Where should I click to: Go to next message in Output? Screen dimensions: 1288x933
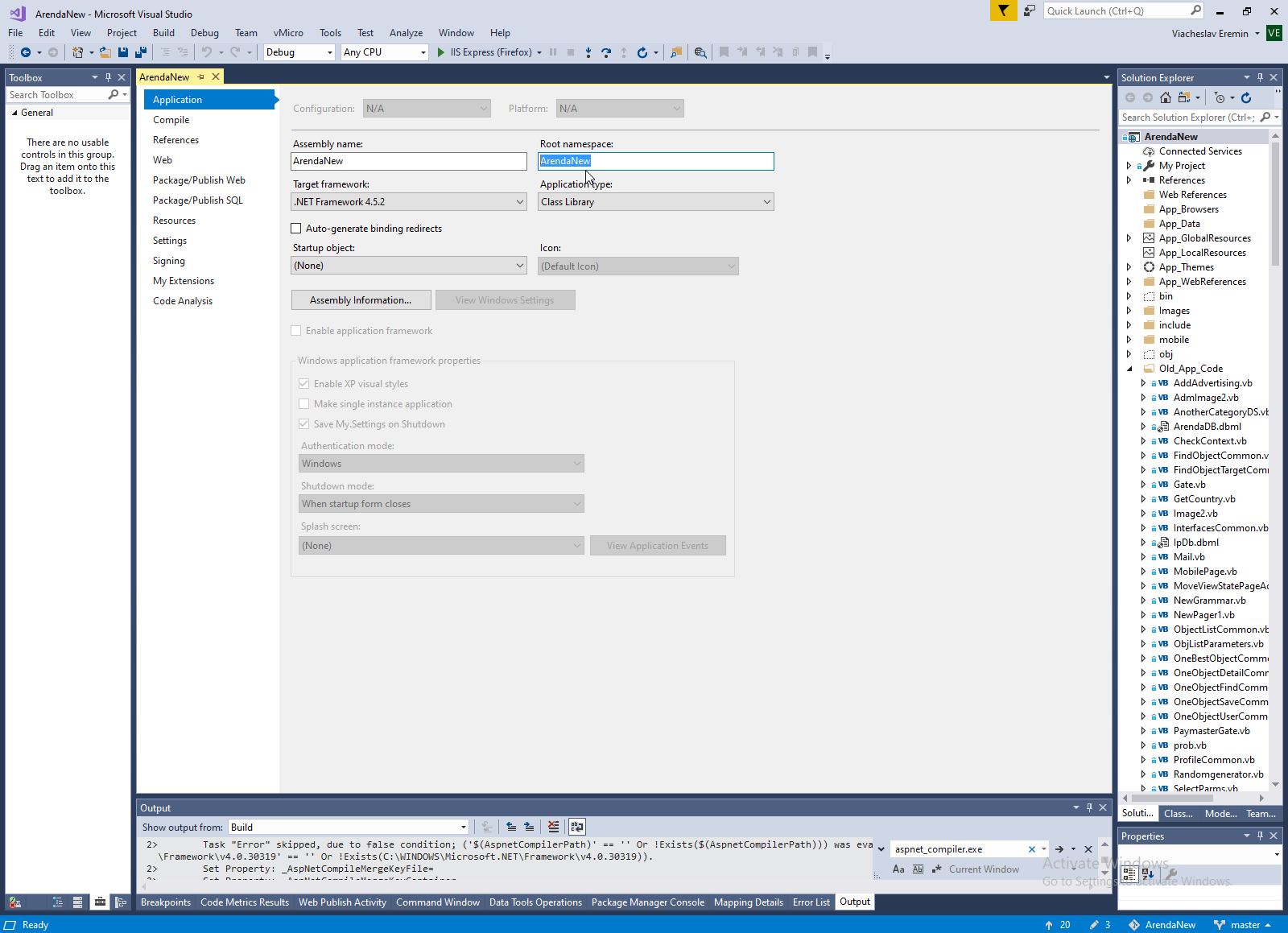coord(529,827)
